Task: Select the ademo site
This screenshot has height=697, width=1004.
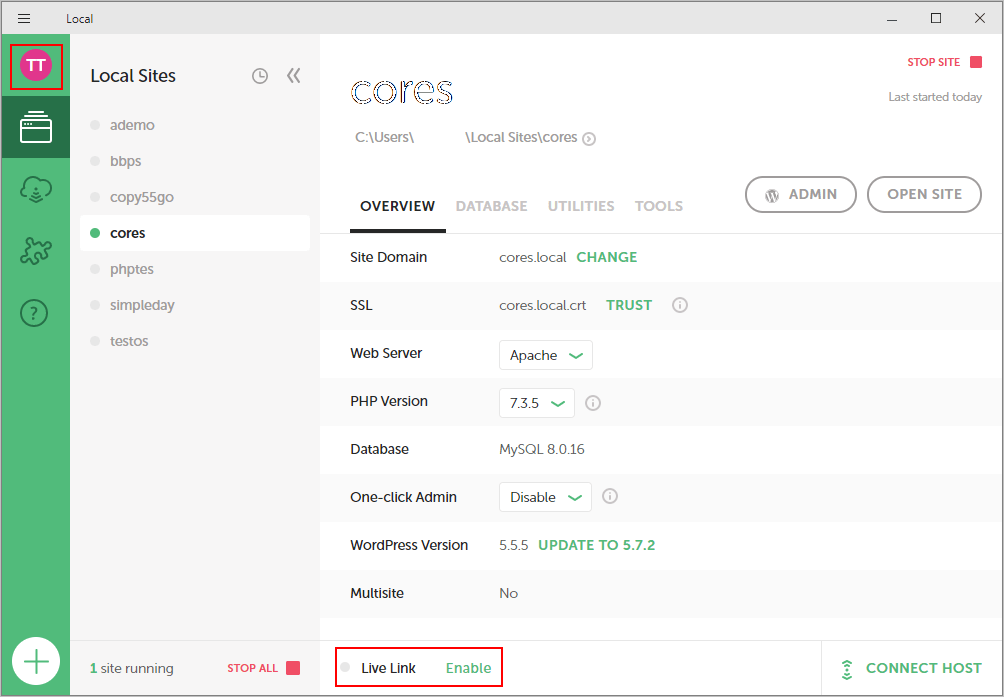Action: [x=195, y=125]
